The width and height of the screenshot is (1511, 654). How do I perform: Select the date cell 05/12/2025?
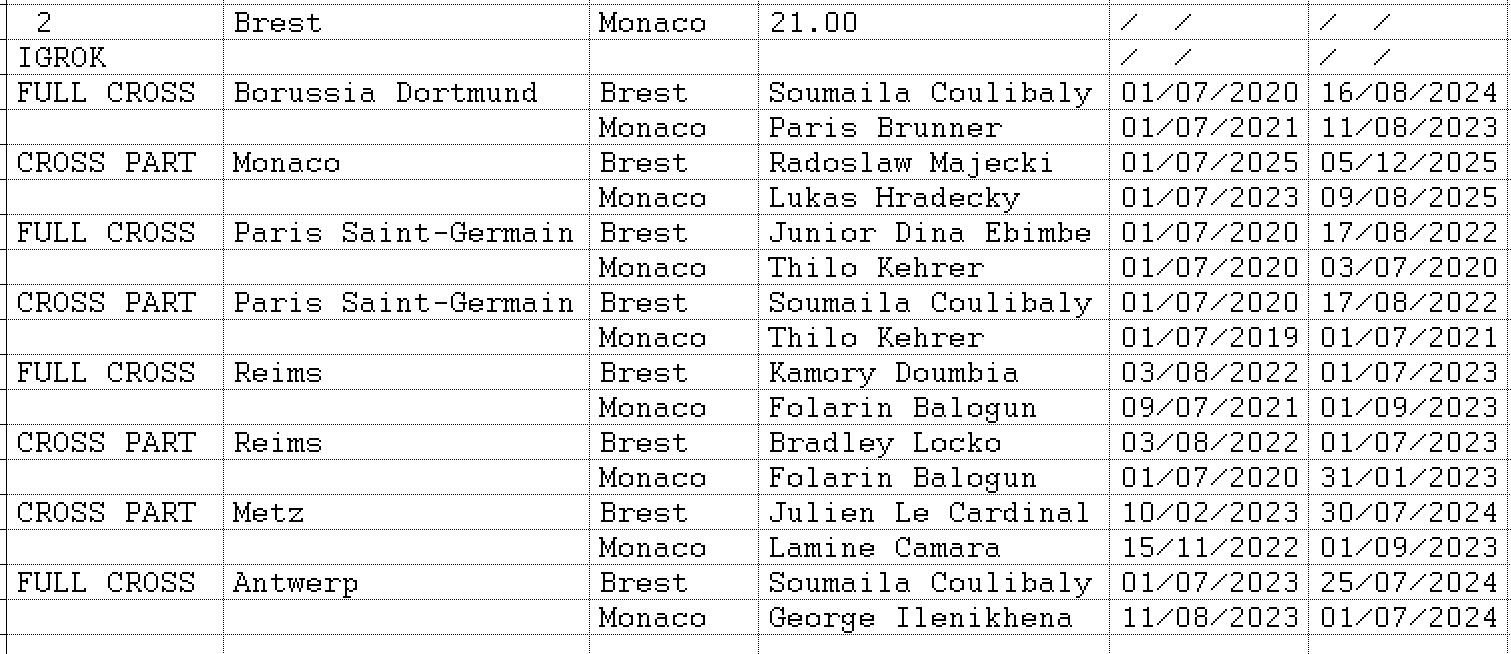click(x=1408, y=163)
